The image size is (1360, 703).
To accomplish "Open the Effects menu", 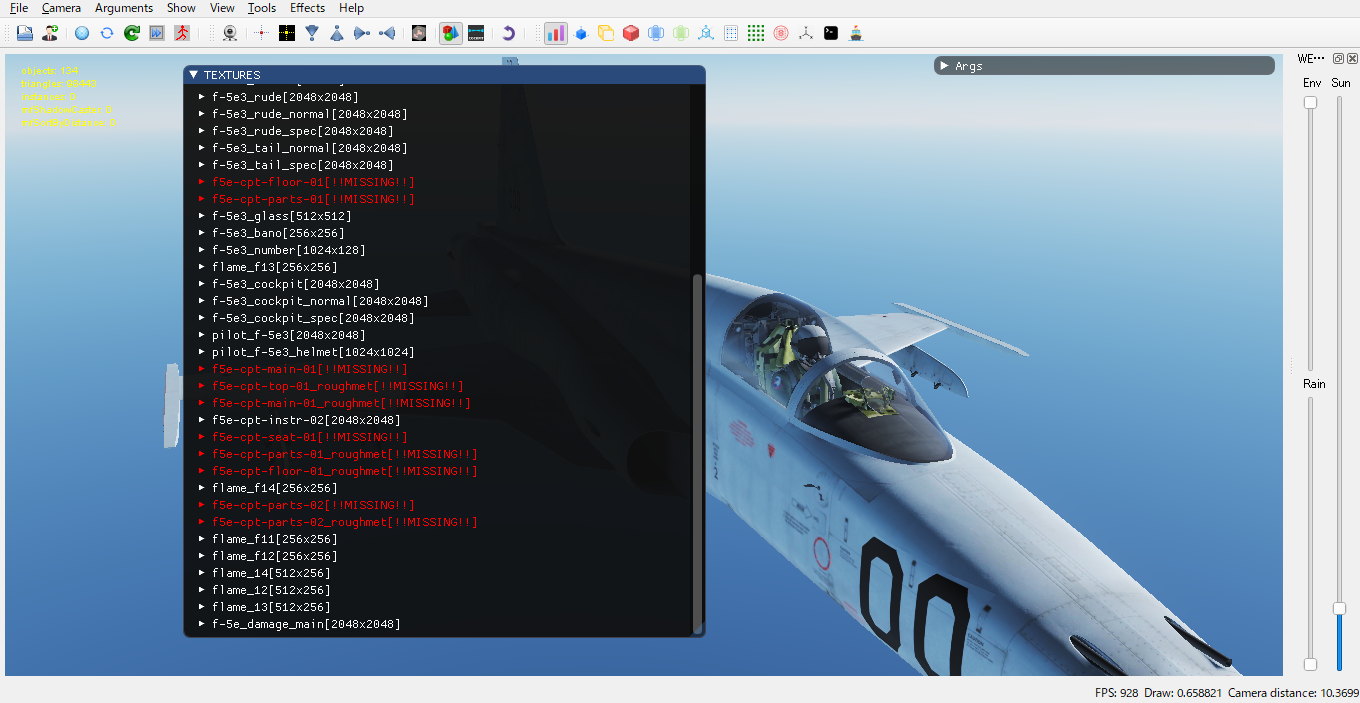I will point(307,8).
